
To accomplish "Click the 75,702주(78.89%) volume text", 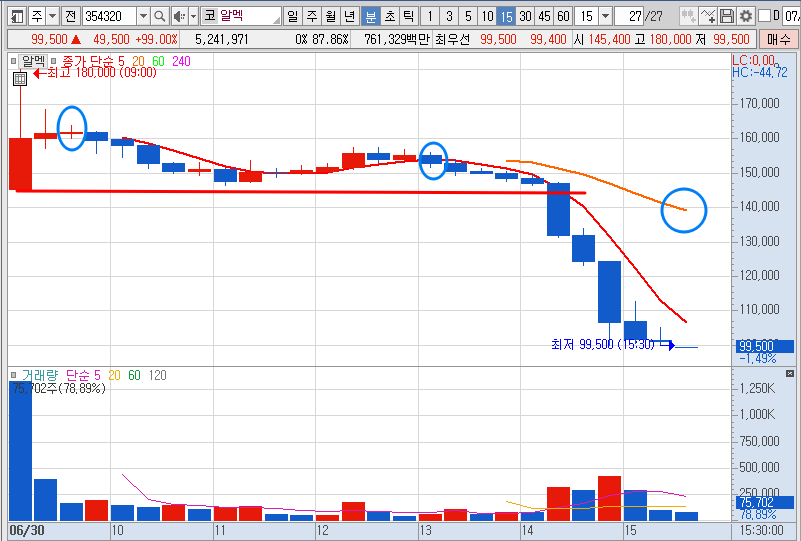I will coord(59,389).
